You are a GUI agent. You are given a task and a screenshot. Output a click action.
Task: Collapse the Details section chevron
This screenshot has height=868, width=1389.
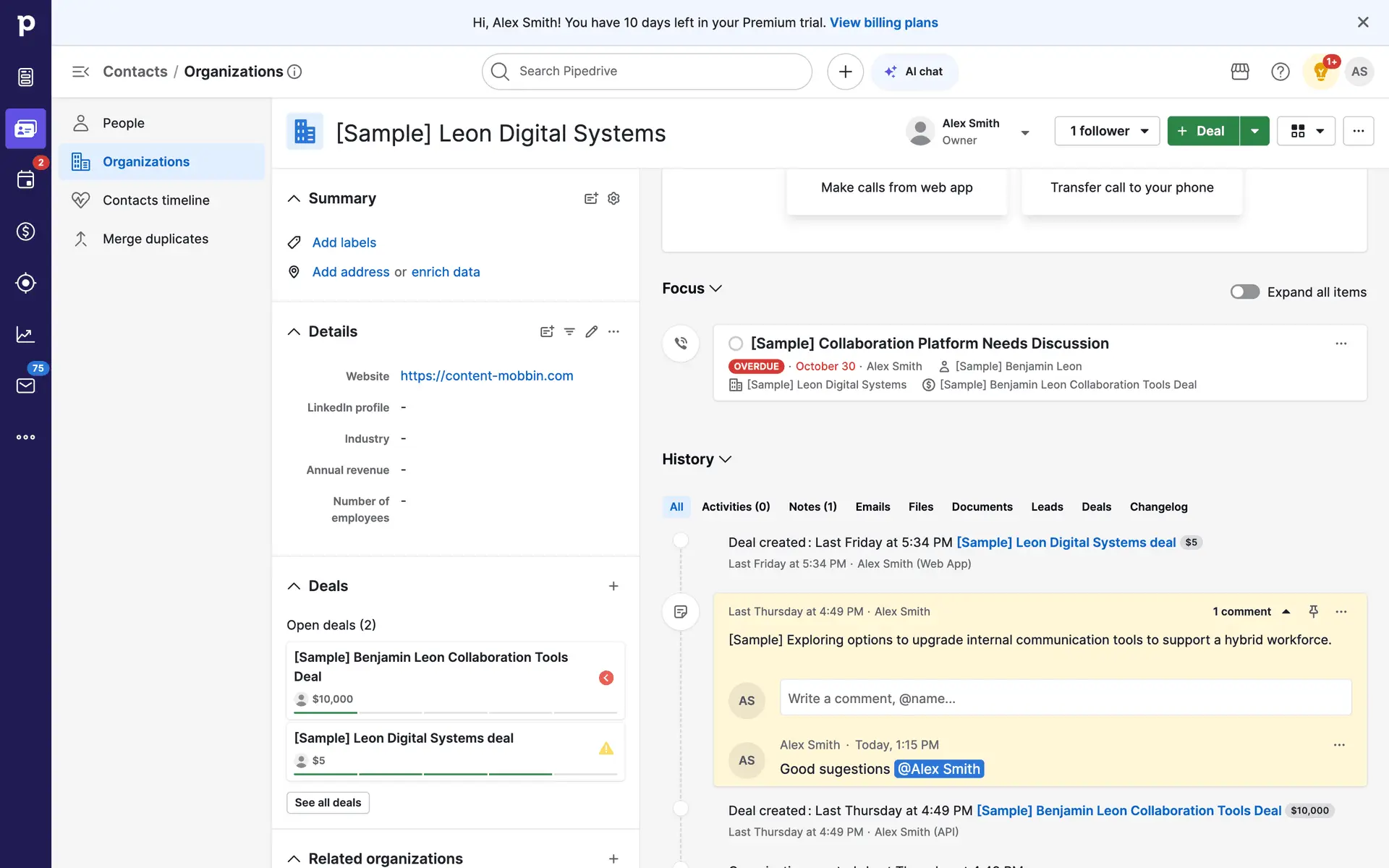tap(294, 331)
